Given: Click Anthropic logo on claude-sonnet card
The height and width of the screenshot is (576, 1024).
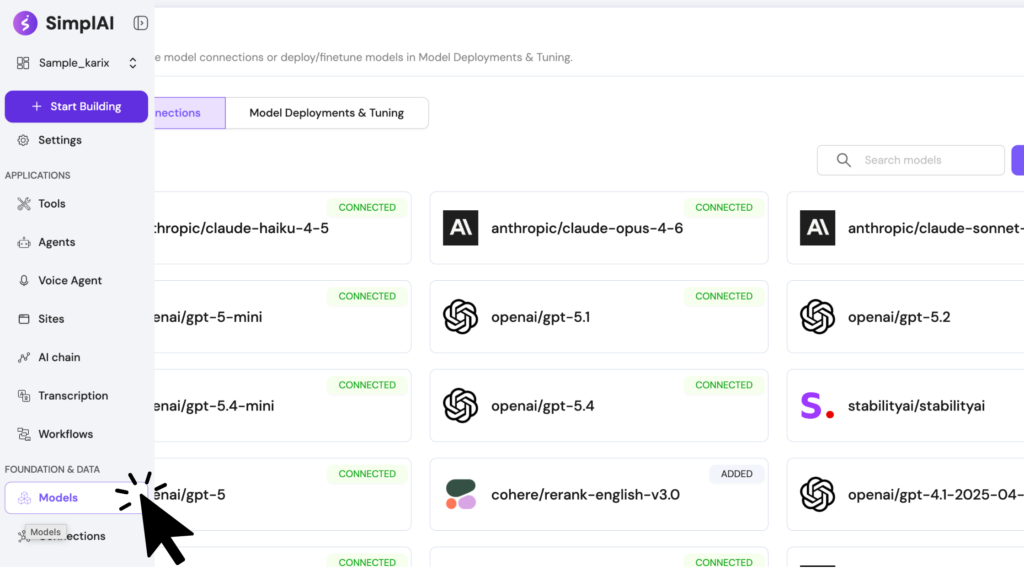Looking at the screenshot, I should click(817, 228).
